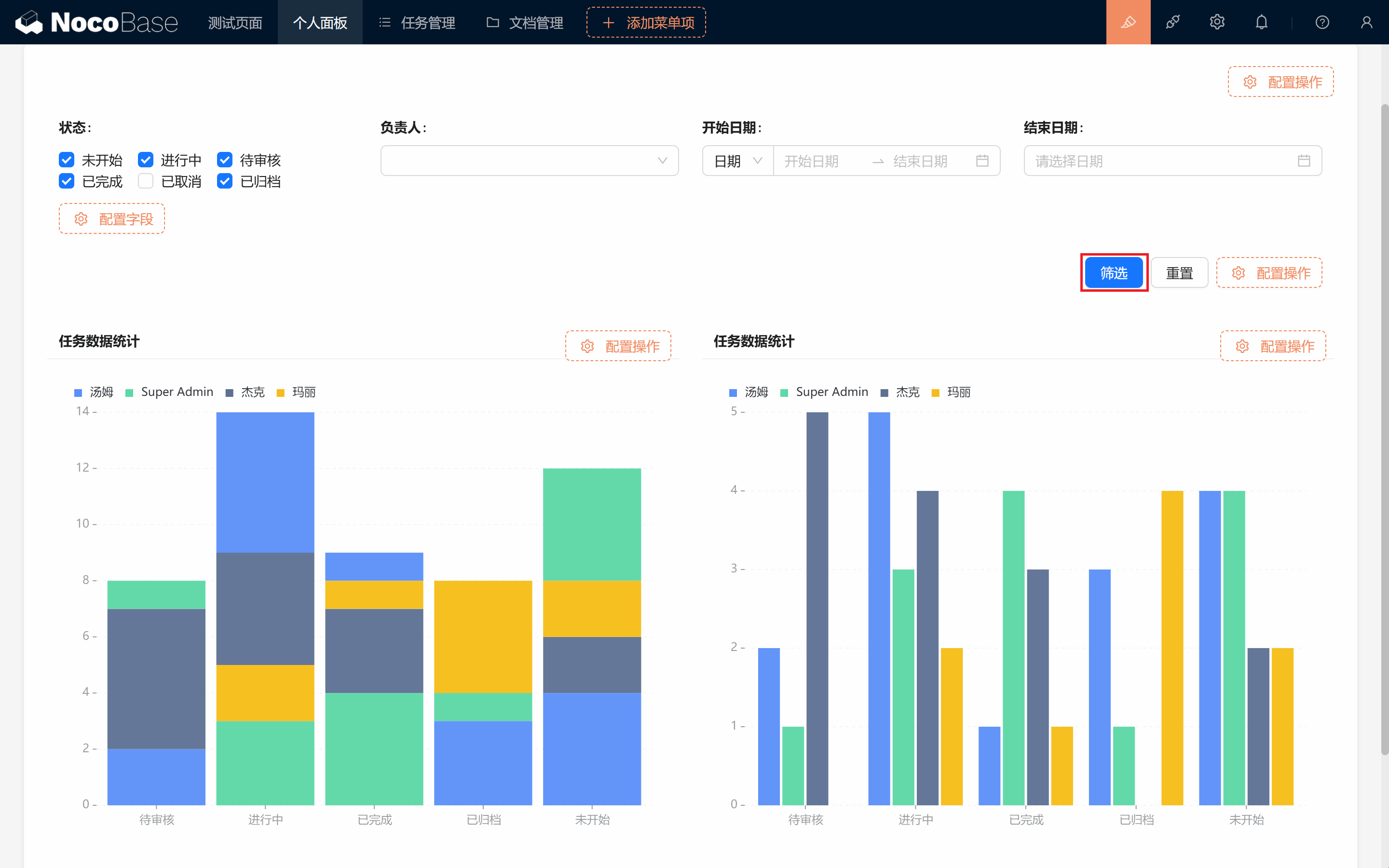Image resolution: width=1389 pixels, height=868 pixels.
Task: Click gear icon in left chart 配置操作
Action: [x=587, y=346]
